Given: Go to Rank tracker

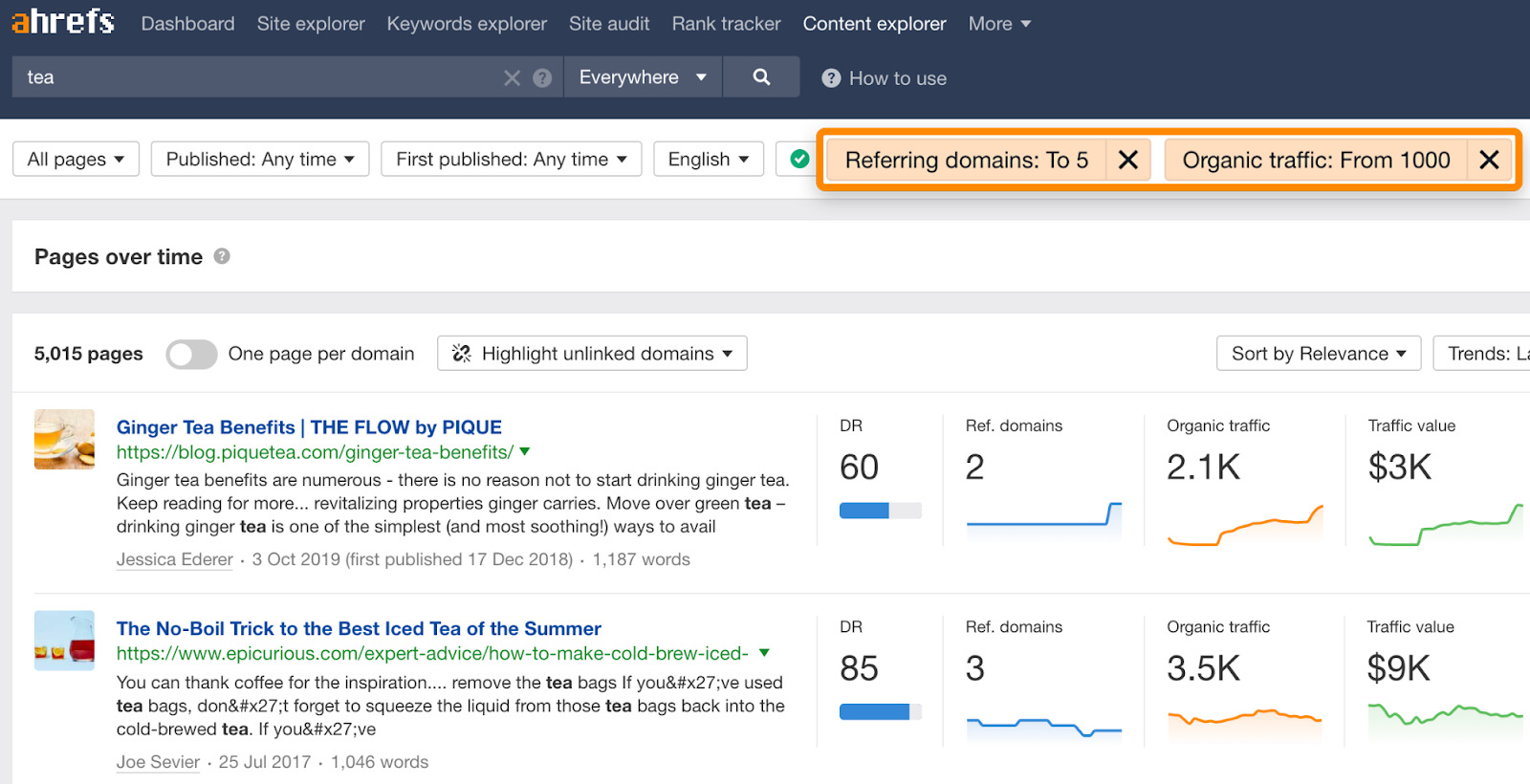Looking at the screenshot, I should pyautogui.click(x=726, y=24).
